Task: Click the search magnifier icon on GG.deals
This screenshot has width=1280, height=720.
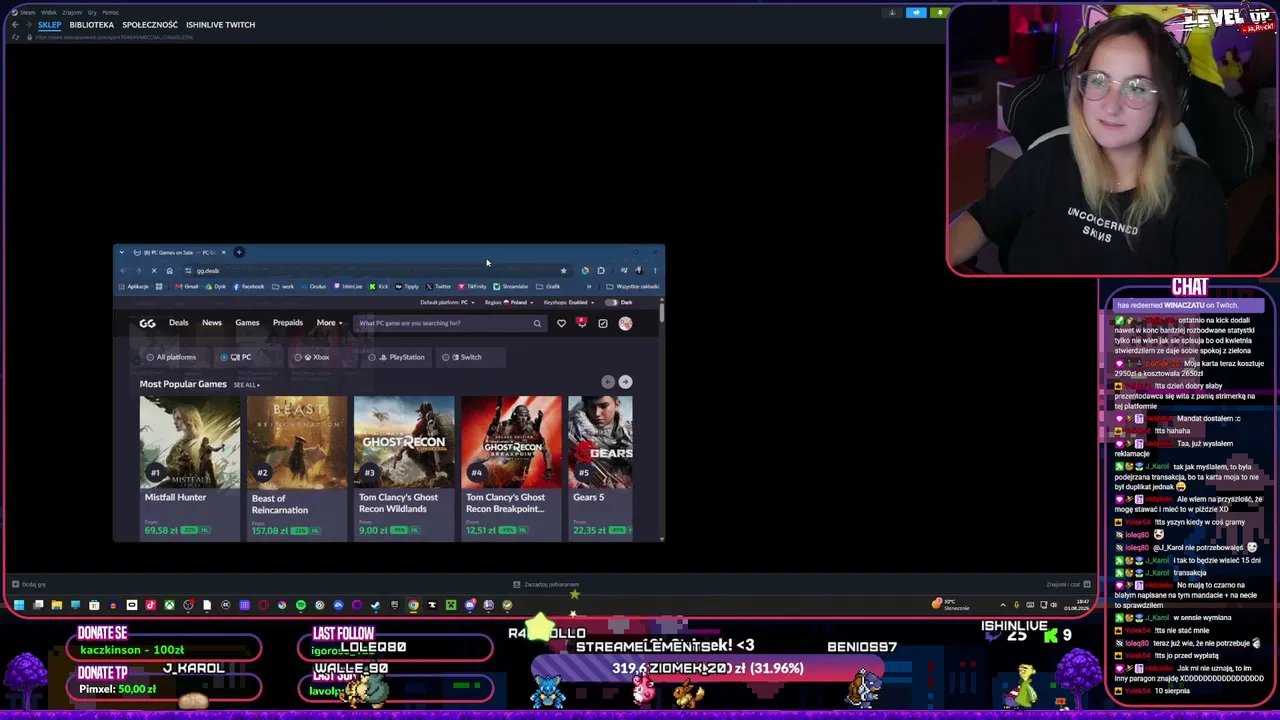Action: pos(537,323)
